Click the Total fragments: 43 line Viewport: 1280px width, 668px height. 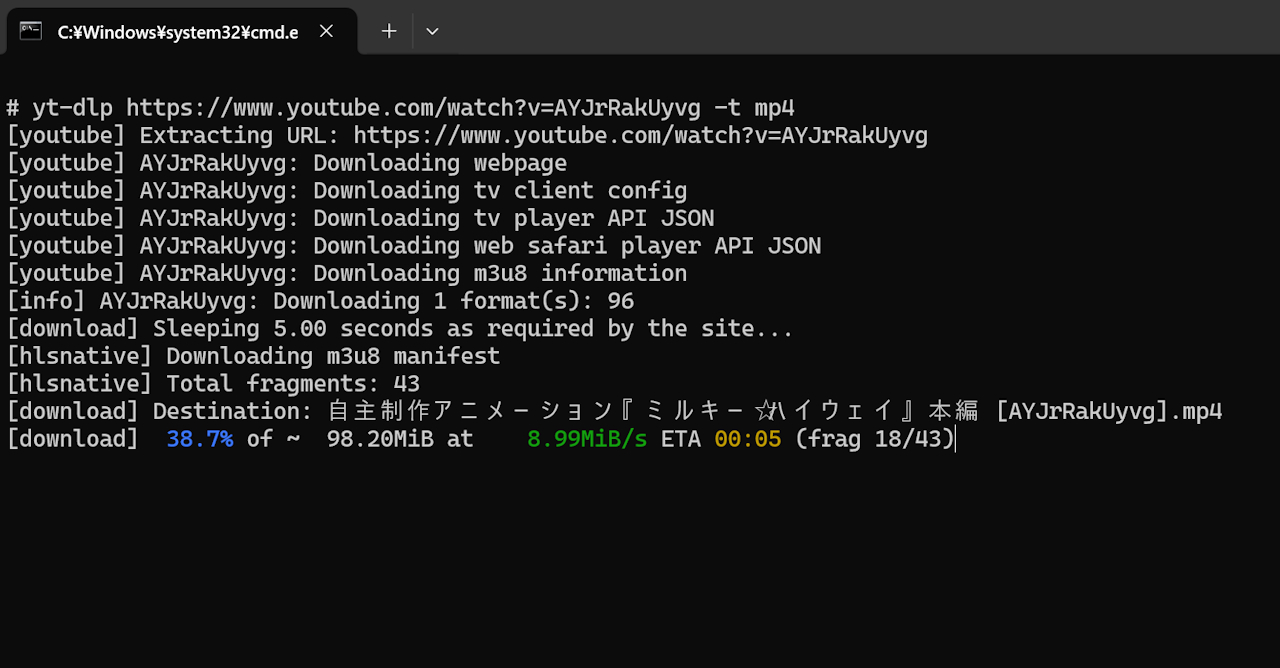click(x=213, y=384)
